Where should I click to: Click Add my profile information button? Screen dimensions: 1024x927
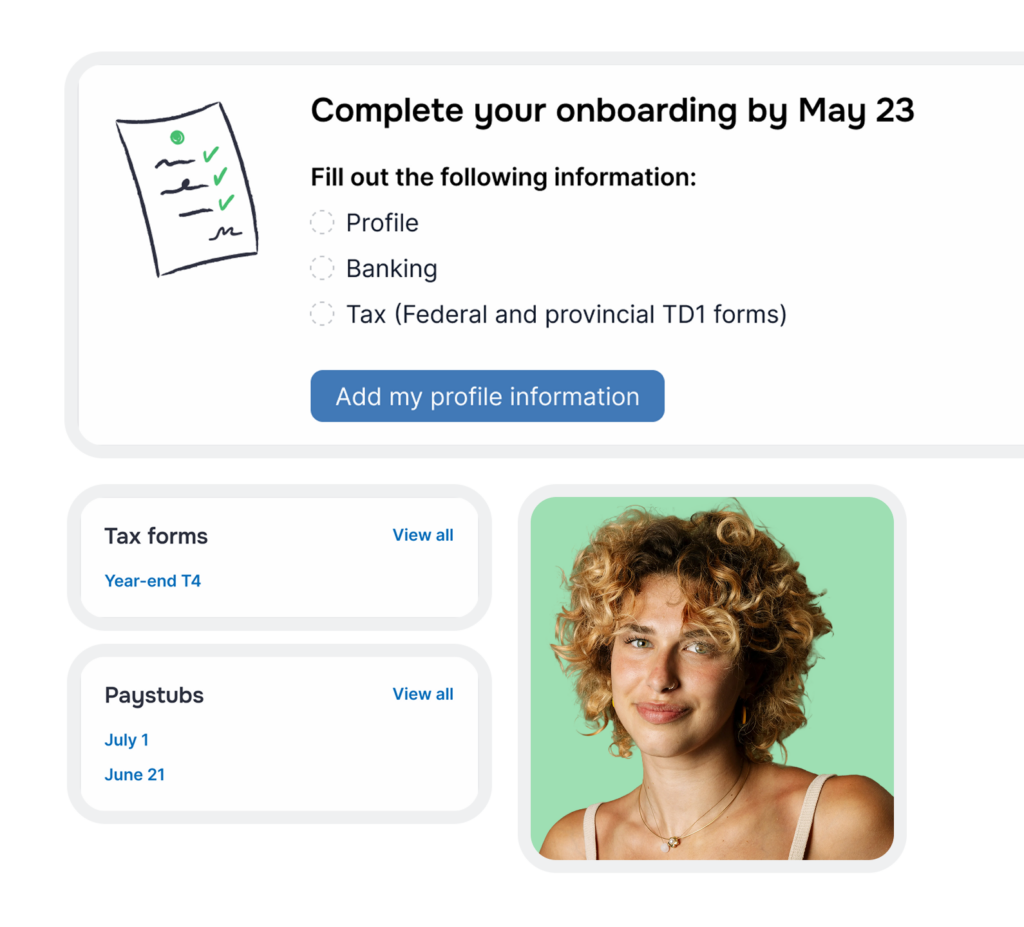487,396
